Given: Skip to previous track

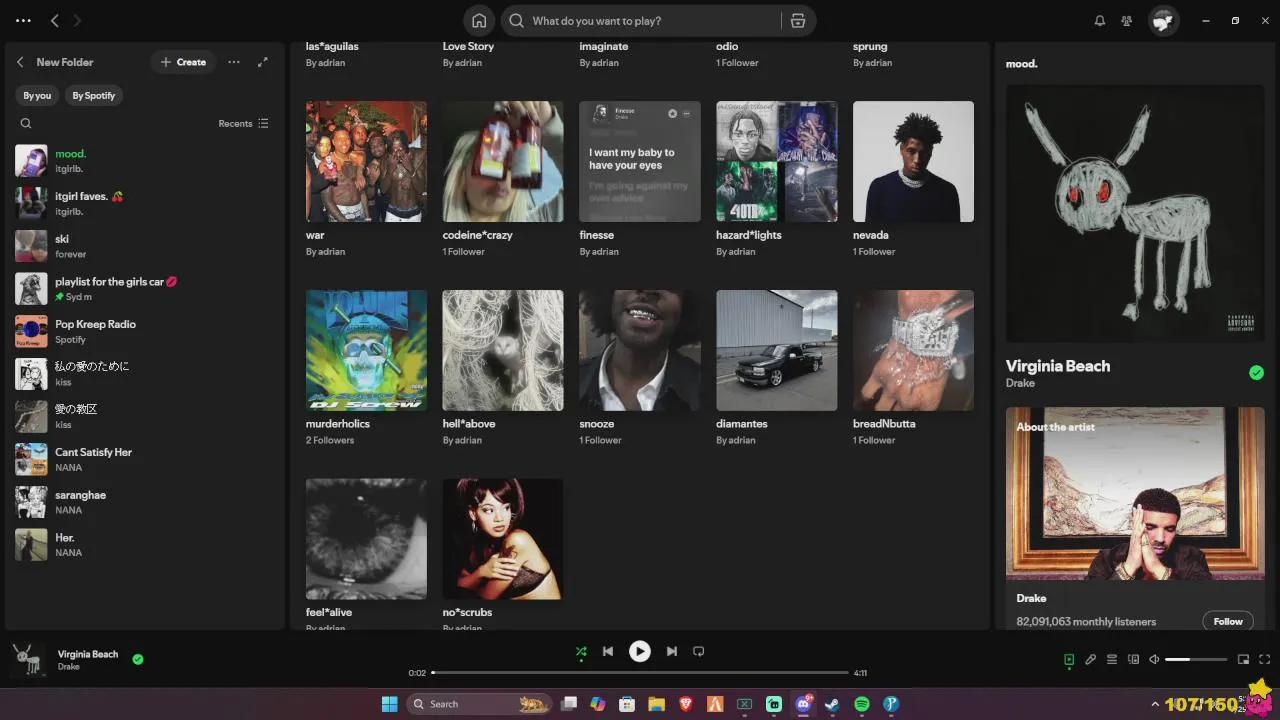Looking at the screenshot, I should point(608,651).
